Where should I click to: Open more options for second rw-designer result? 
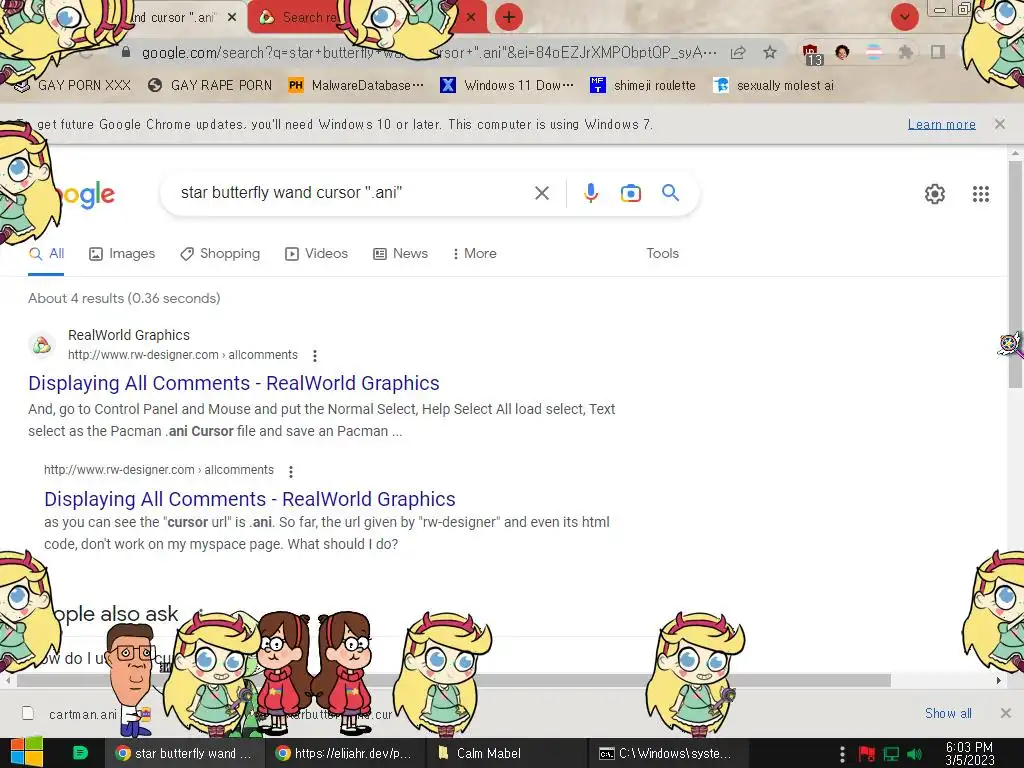pos(291,471)
